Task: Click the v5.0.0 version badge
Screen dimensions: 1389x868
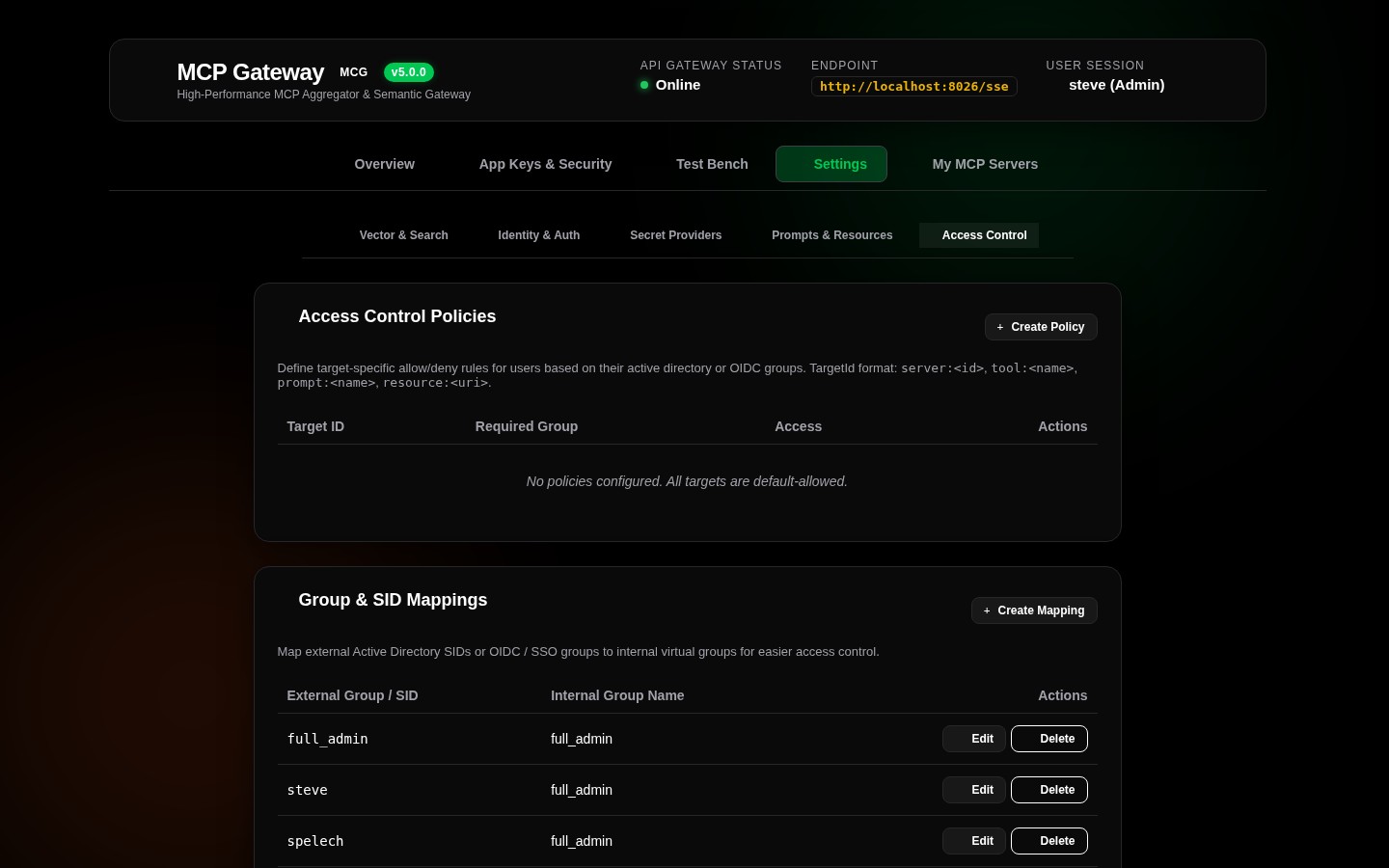Action: coord(409,72)
